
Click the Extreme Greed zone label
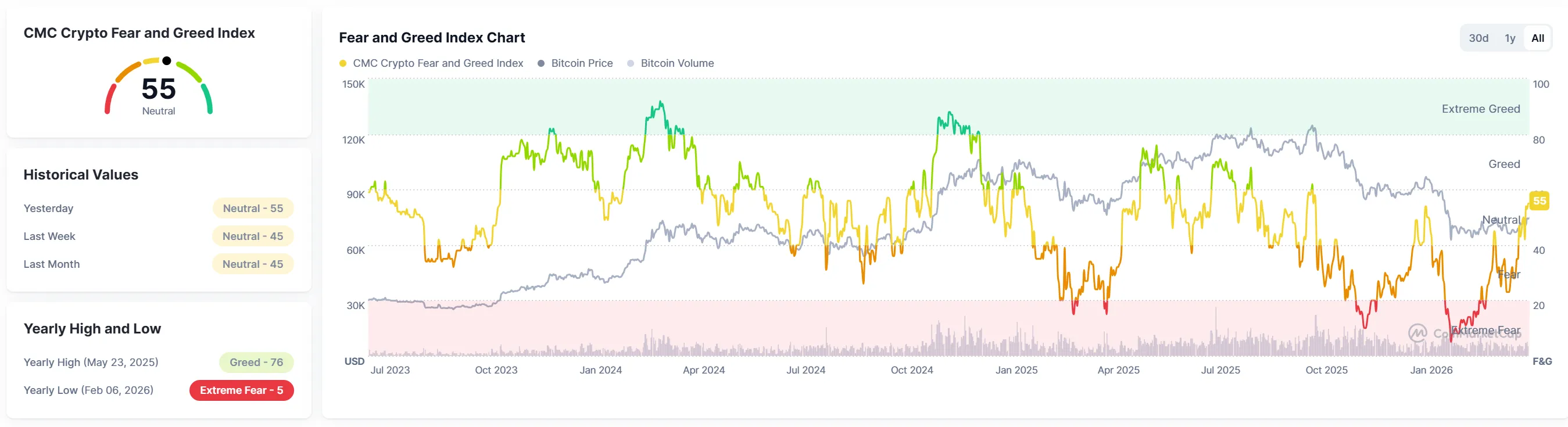1480,109
